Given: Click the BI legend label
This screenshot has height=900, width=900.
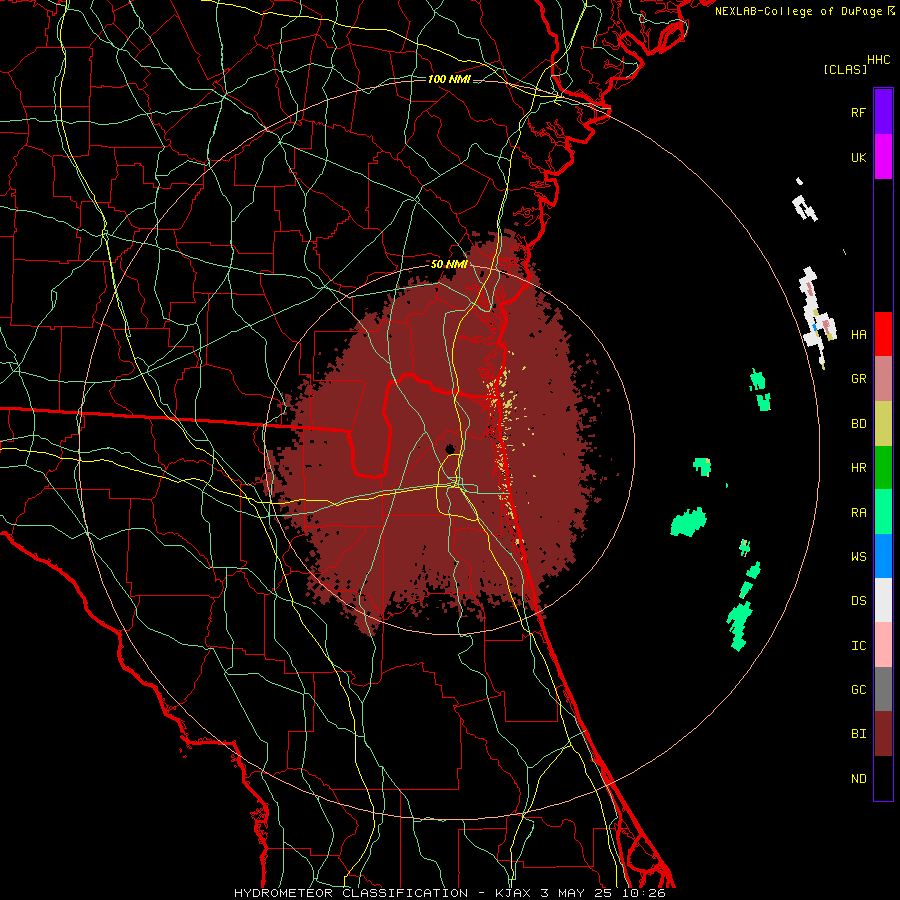Looking at the screenshot, I should pyautogui.click(x=858, y=734).
